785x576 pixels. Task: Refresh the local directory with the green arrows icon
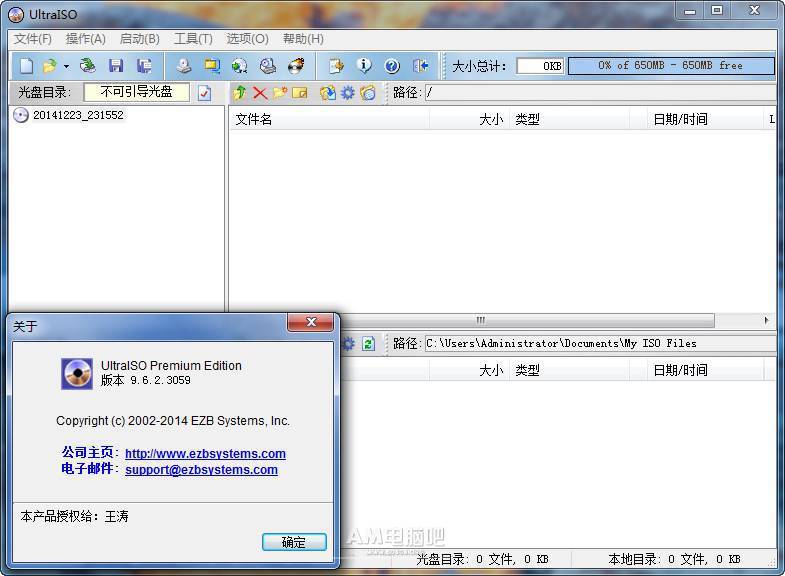368,344
